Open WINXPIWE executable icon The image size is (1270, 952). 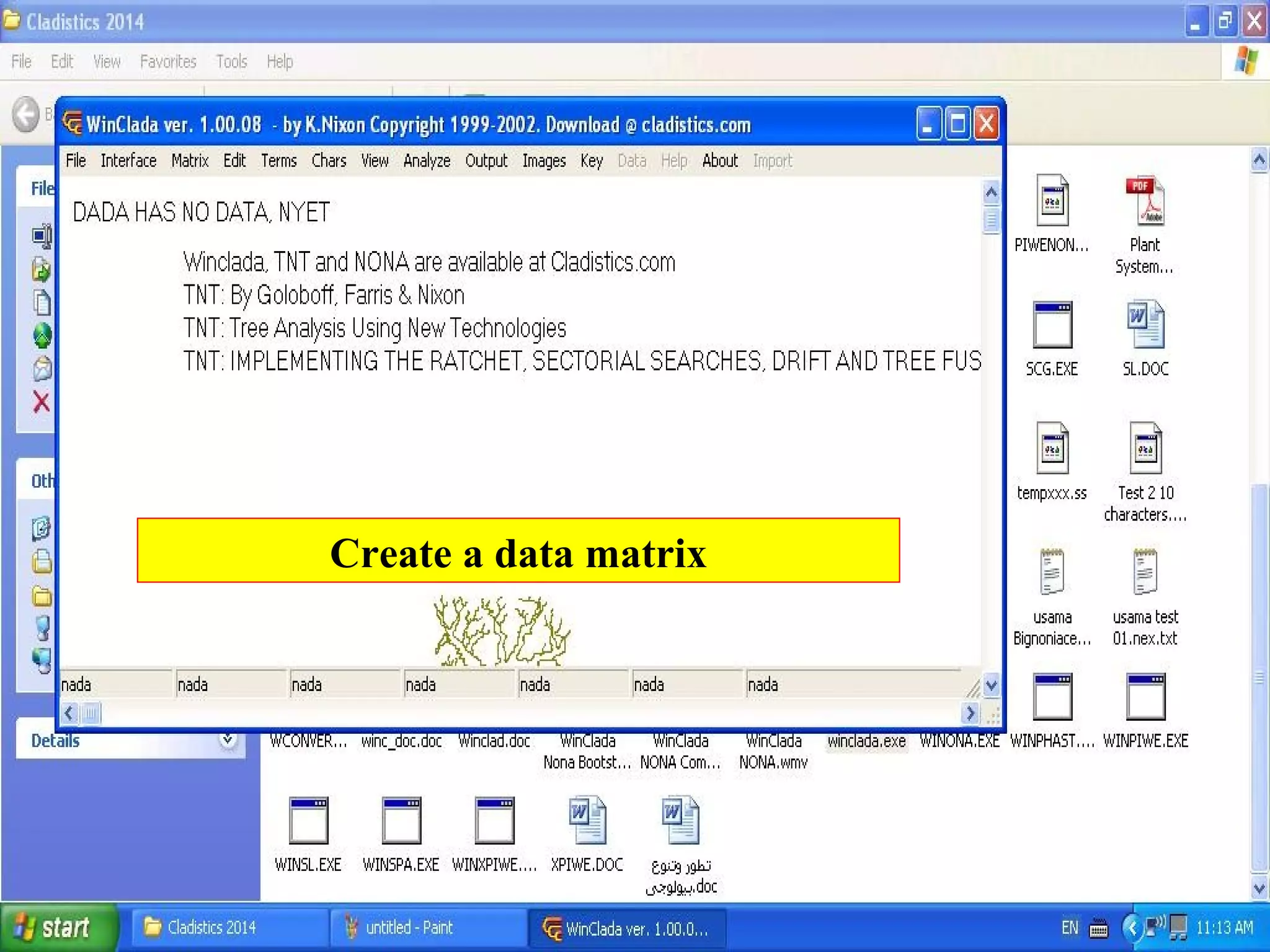(494, 820)
